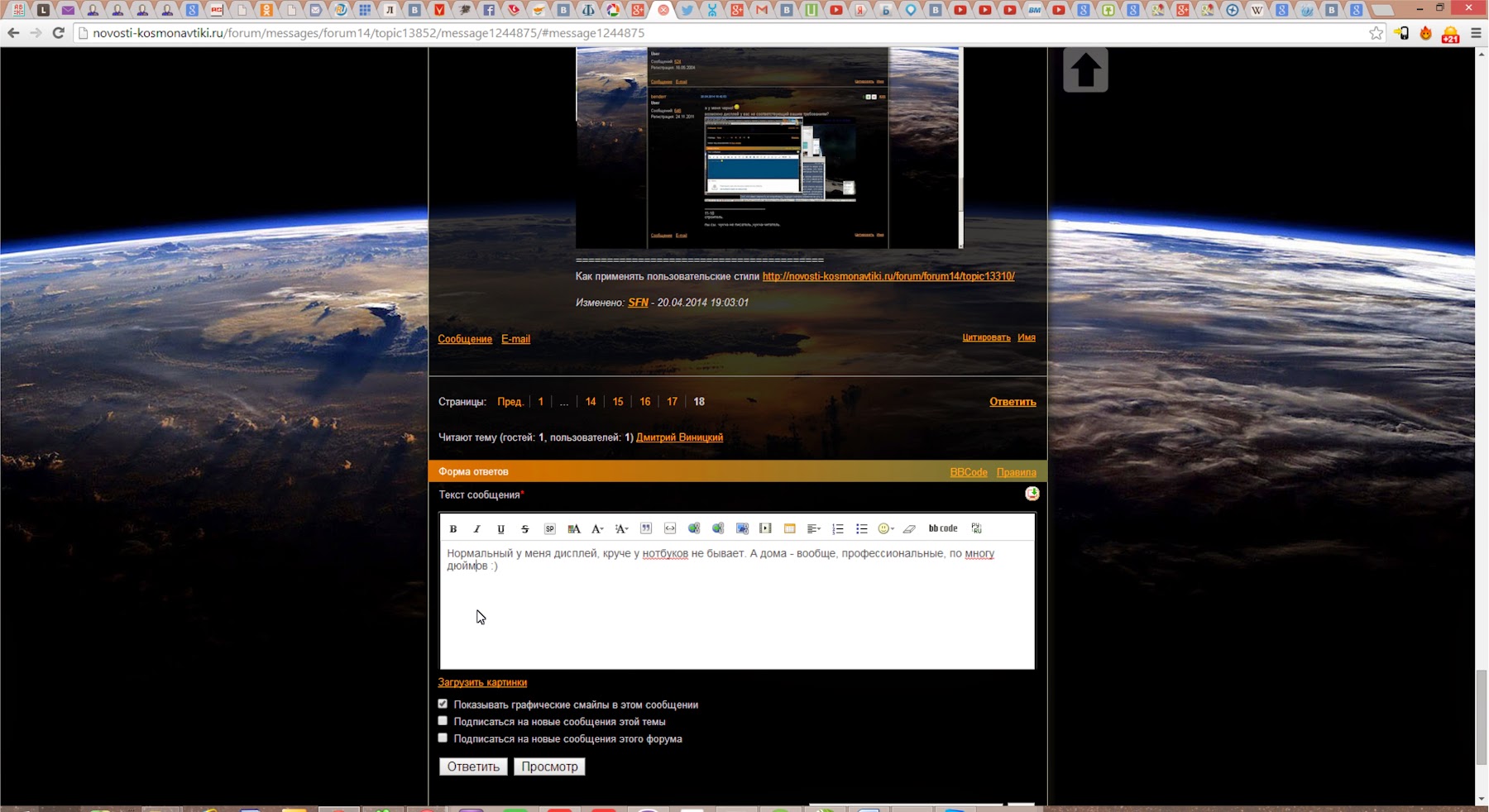The width and height of the screenshot is (1489, 812).
Task: Click the strikethrough formatting icon
Action: click(x=524, y=528)
